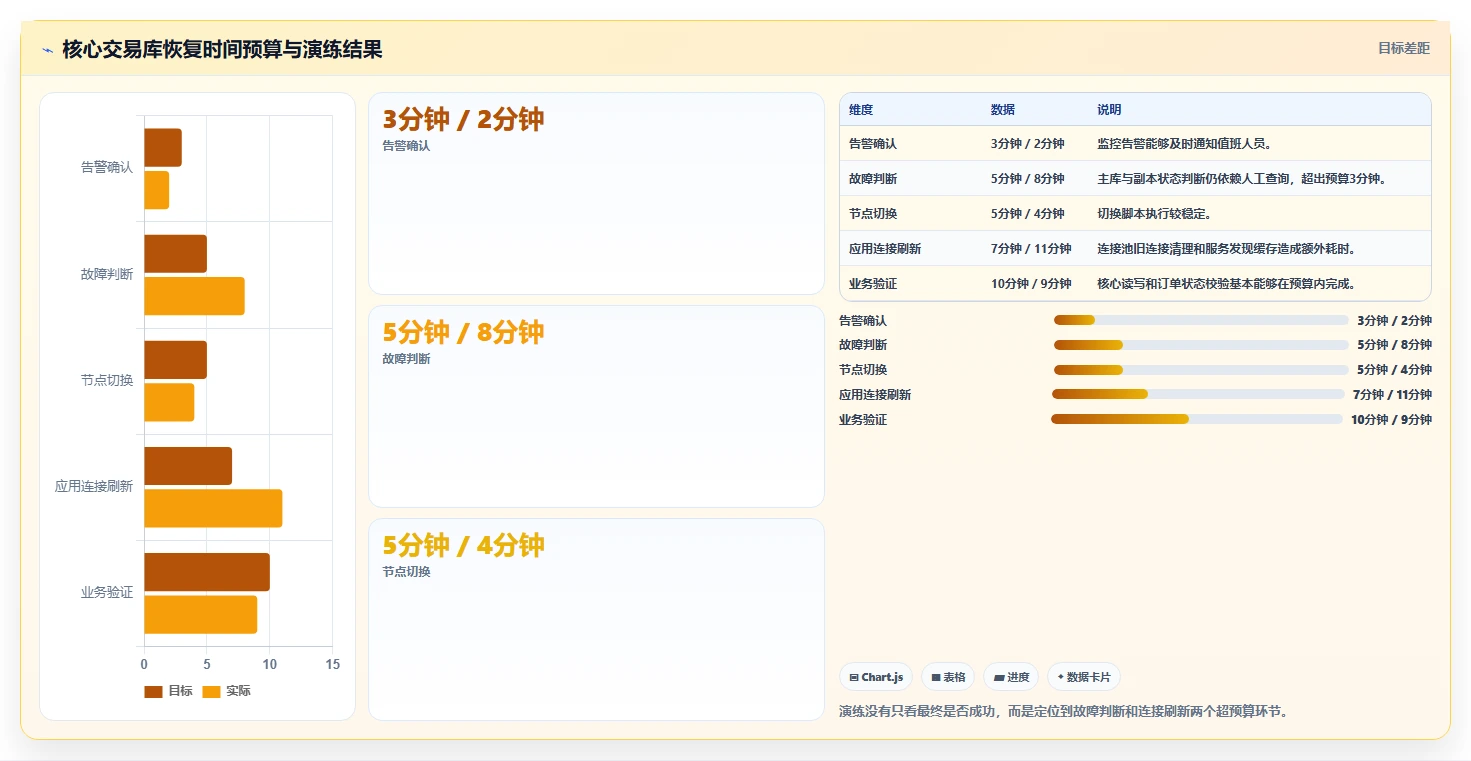
Task: Click the 目标差距 label in header
Action: 1404,48
